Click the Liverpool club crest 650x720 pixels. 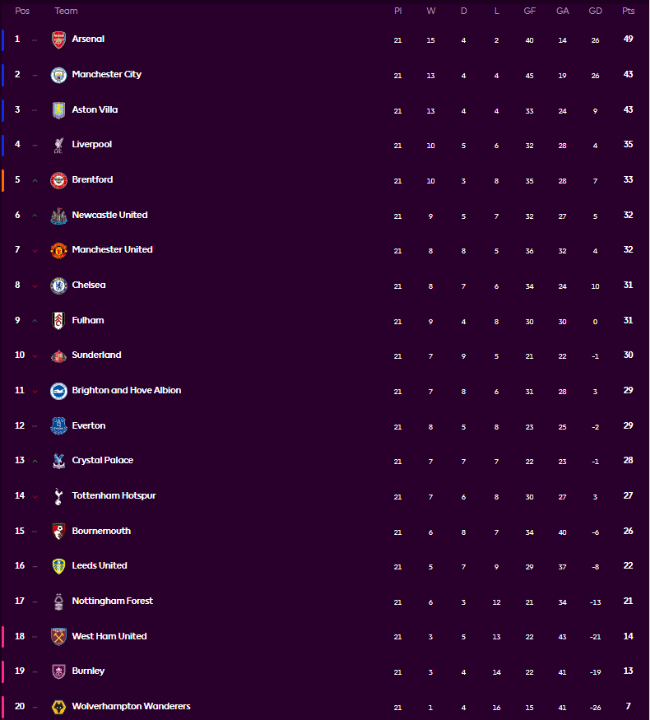58,145
